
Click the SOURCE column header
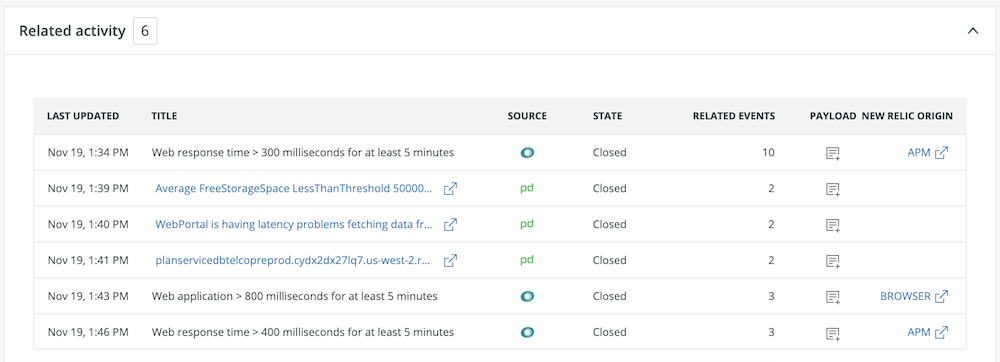(527, 116)
